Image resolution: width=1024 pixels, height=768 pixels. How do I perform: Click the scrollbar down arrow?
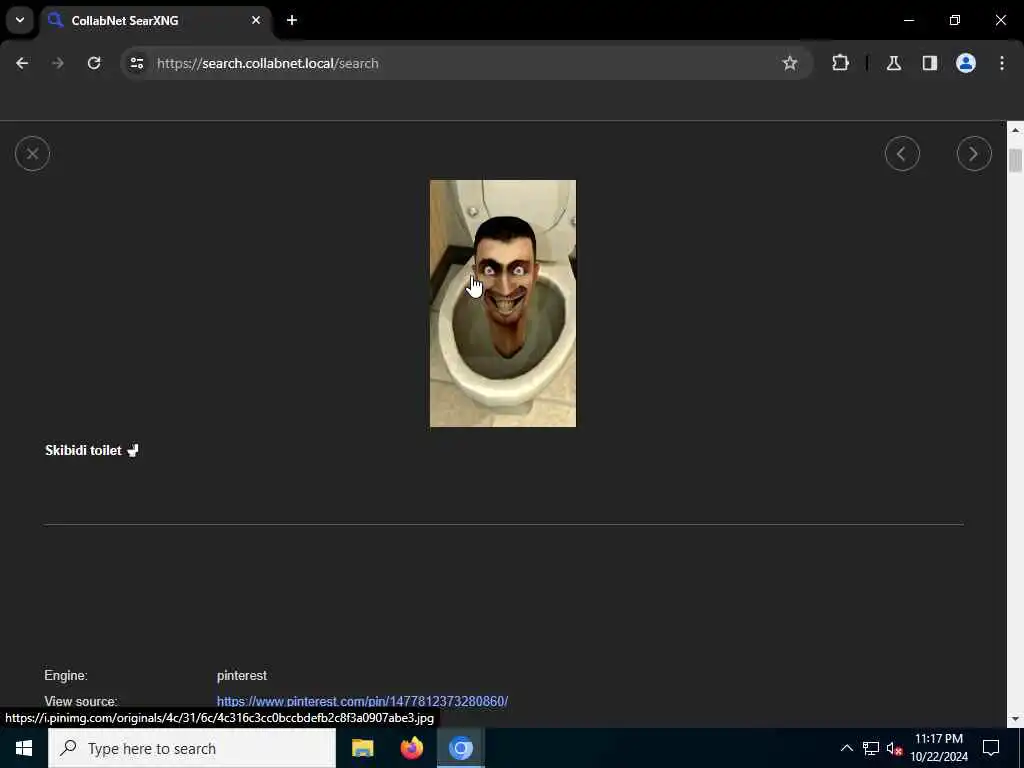click(1015, 720)
